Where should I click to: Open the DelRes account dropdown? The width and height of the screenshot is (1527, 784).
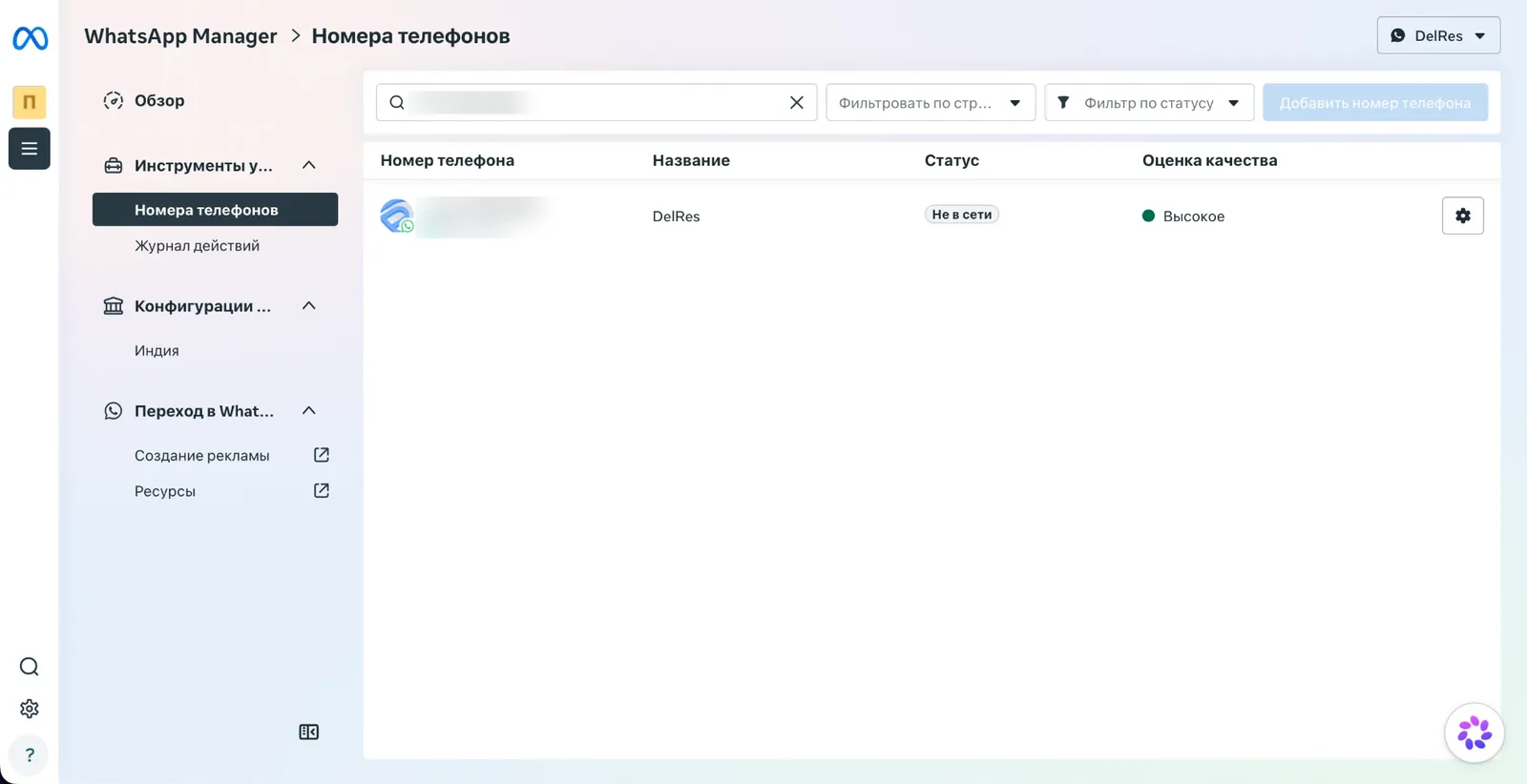1438,35
